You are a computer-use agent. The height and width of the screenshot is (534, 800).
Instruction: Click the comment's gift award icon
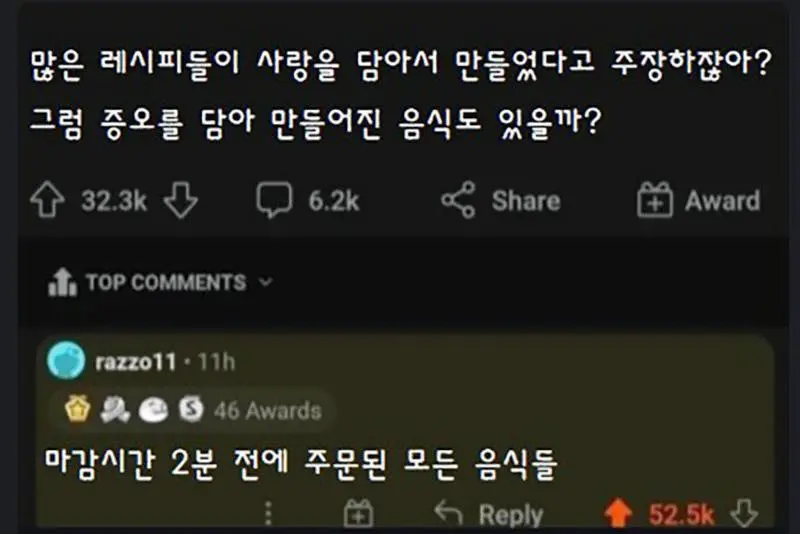coord(357,514)
